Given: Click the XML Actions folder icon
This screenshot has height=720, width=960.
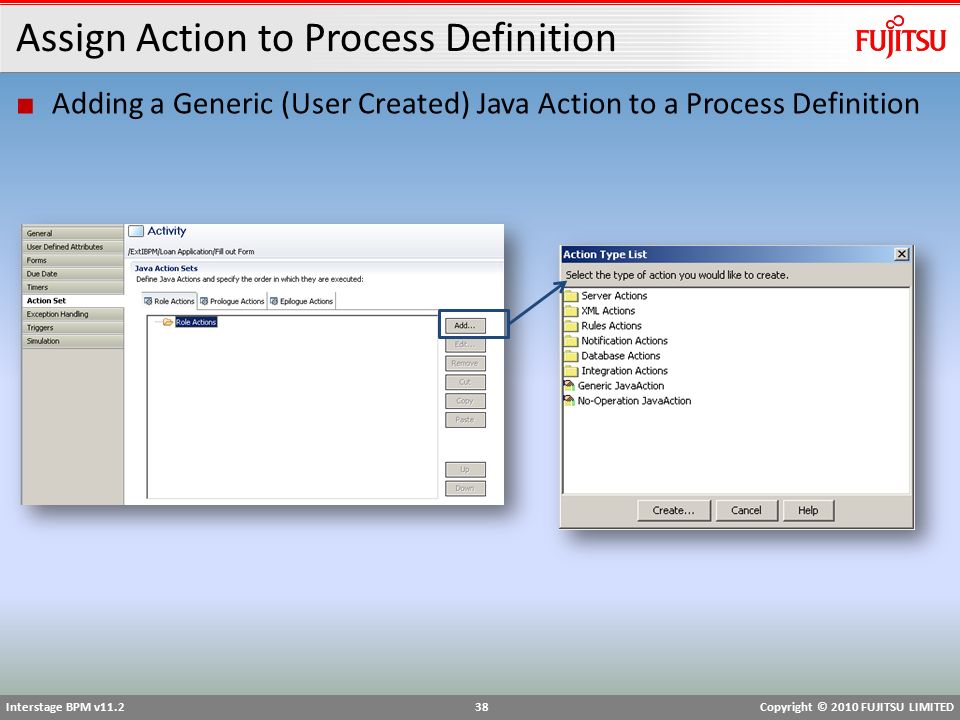Looking at the screenshot, I should (x=571, y=311).
